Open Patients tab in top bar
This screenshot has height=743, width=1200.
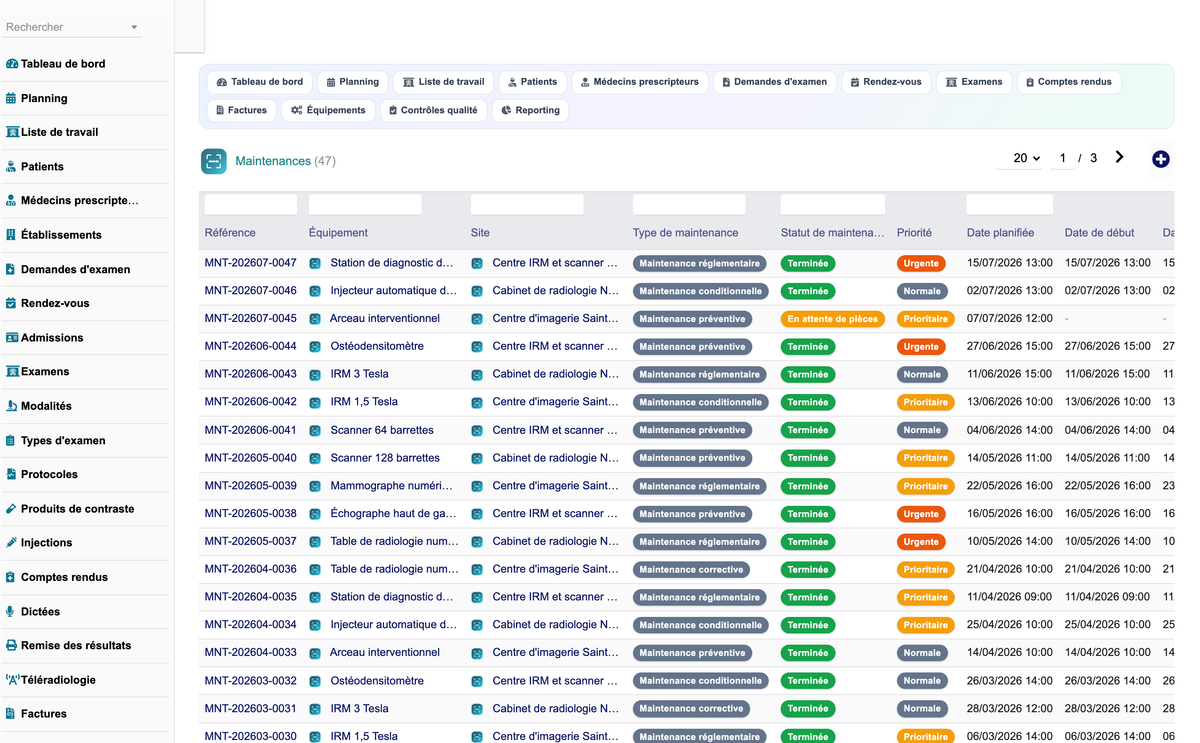pos(532,82)
